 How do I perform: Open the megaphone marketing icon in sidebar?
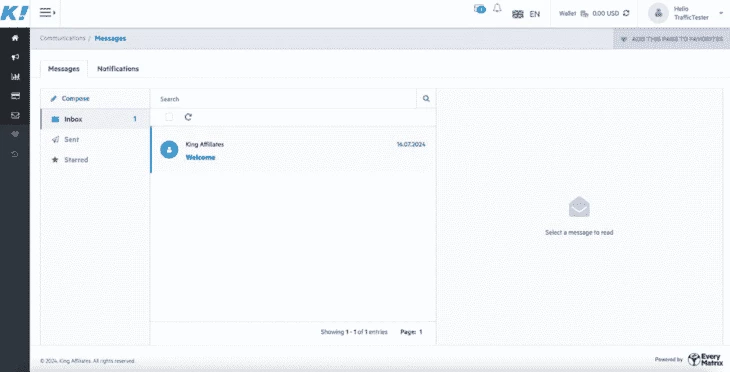click(15, 57)
